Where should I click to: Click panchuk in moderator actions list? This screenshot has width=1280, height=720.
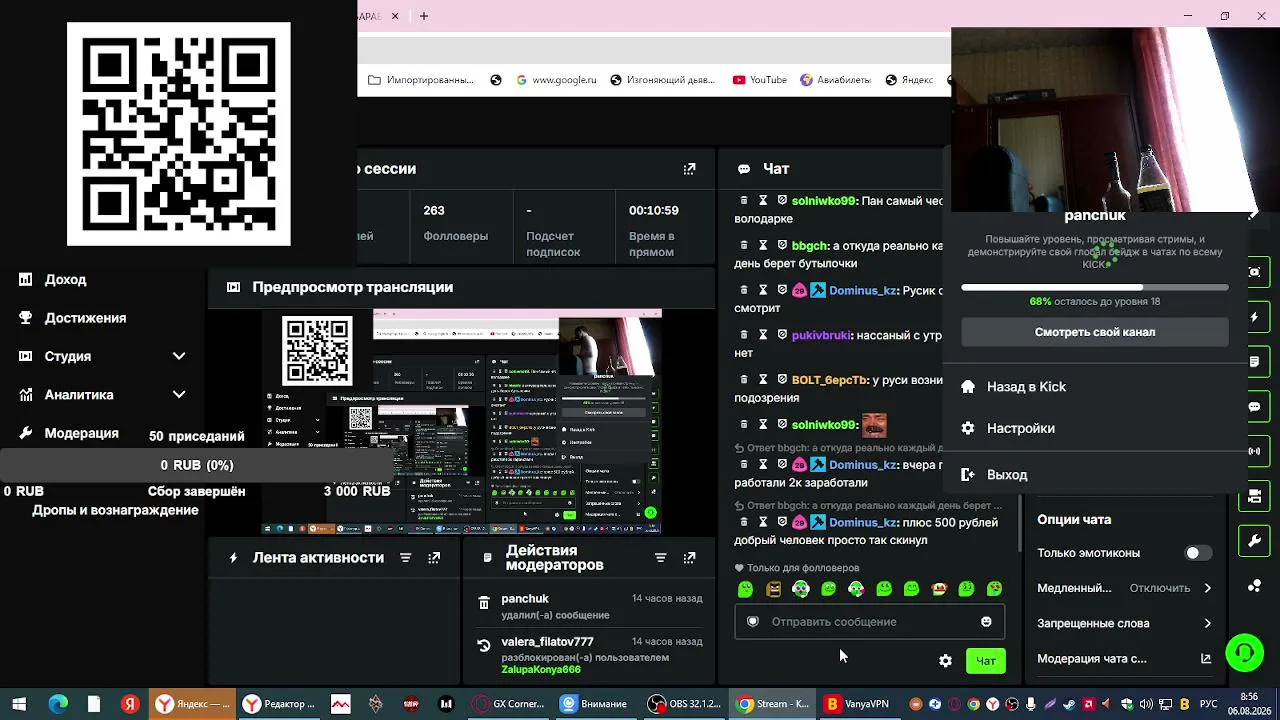click(525, 599)
